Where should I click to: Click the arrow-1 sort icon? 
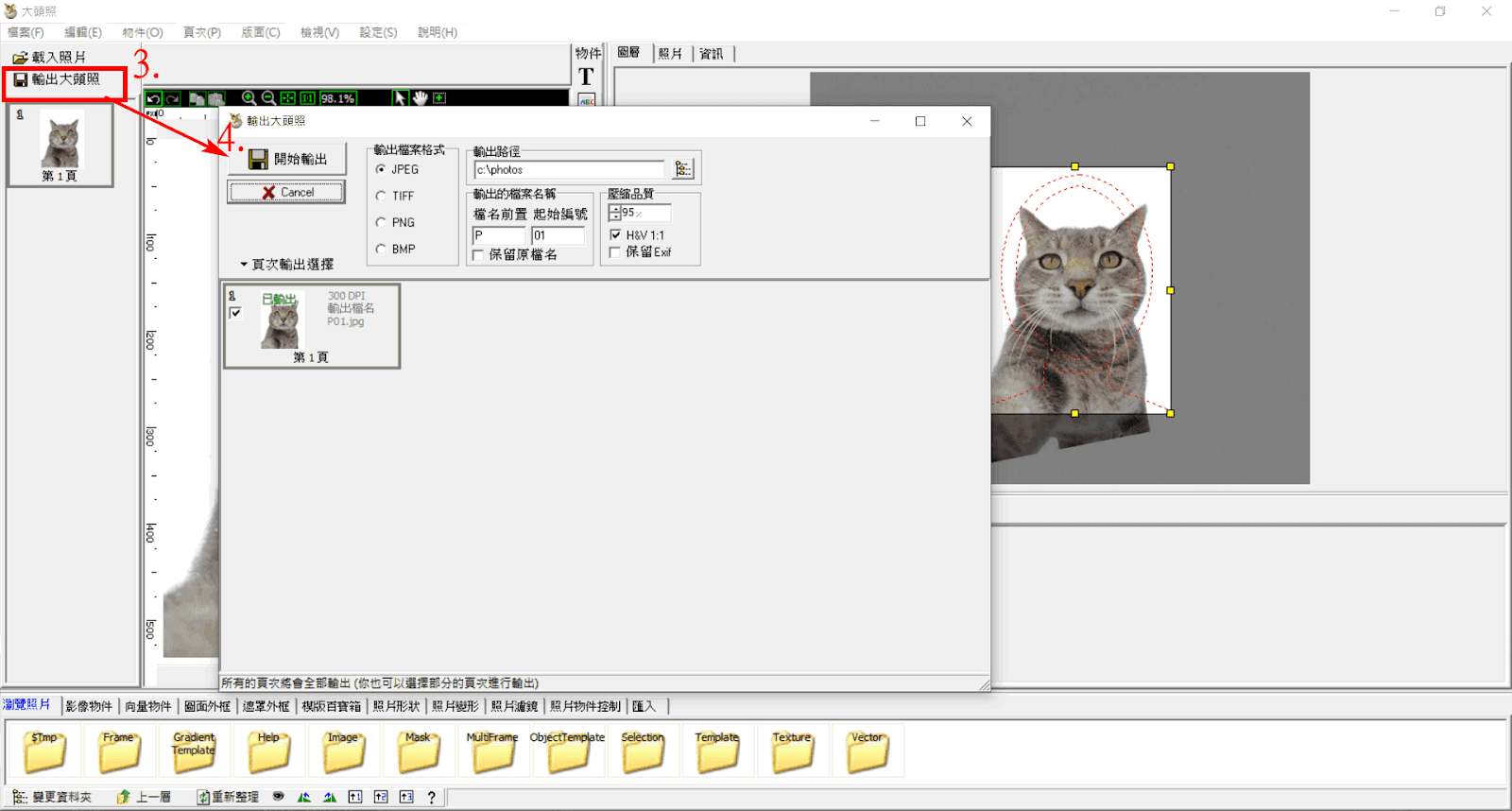tap(354, 797)
